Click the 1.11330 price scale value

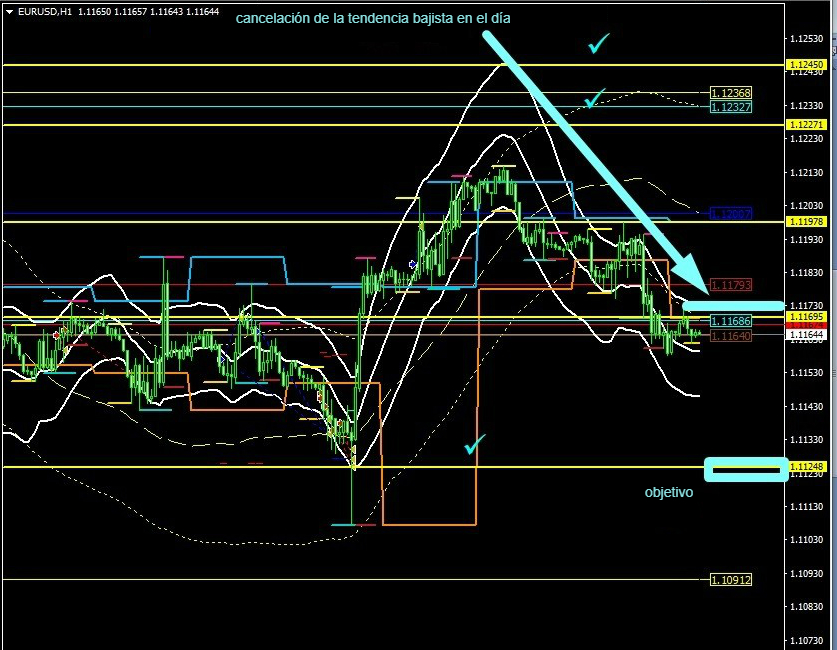(x=806, y=440)
